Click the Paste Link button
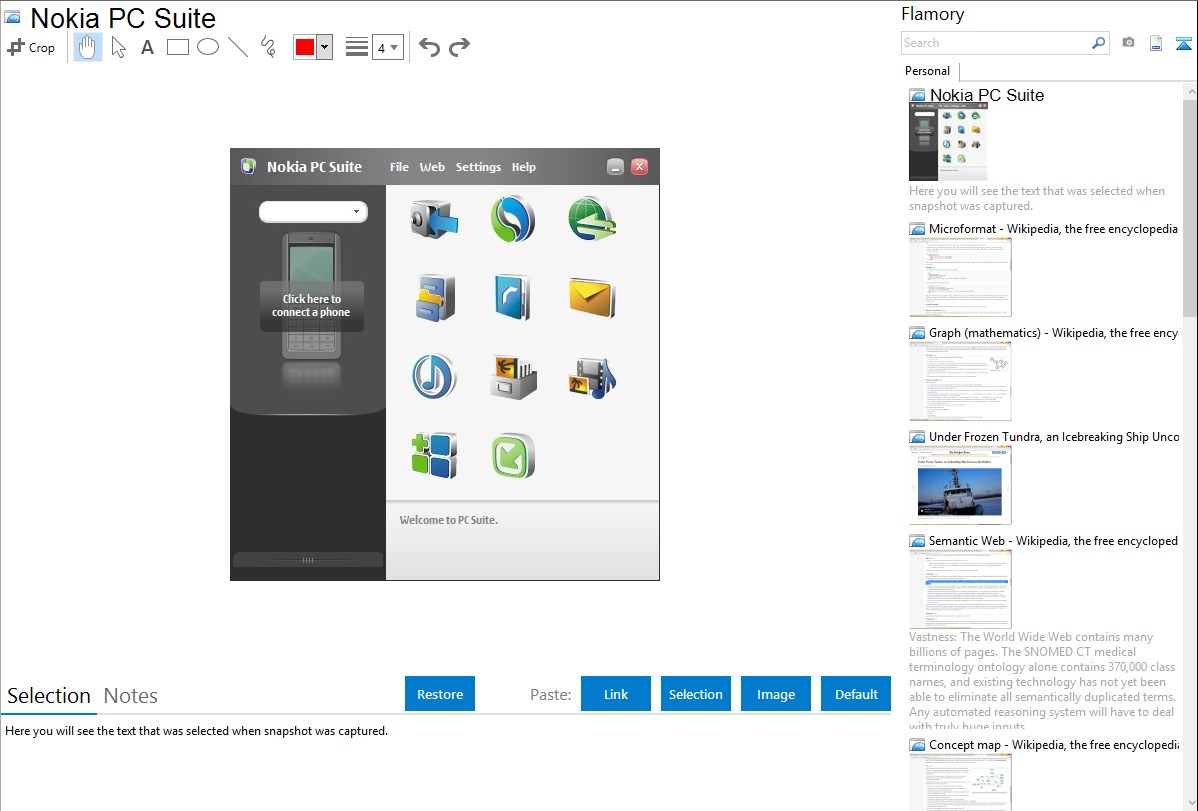Image resolution: width=1198 pixels, height=811 pixels. tap(616, 694)
